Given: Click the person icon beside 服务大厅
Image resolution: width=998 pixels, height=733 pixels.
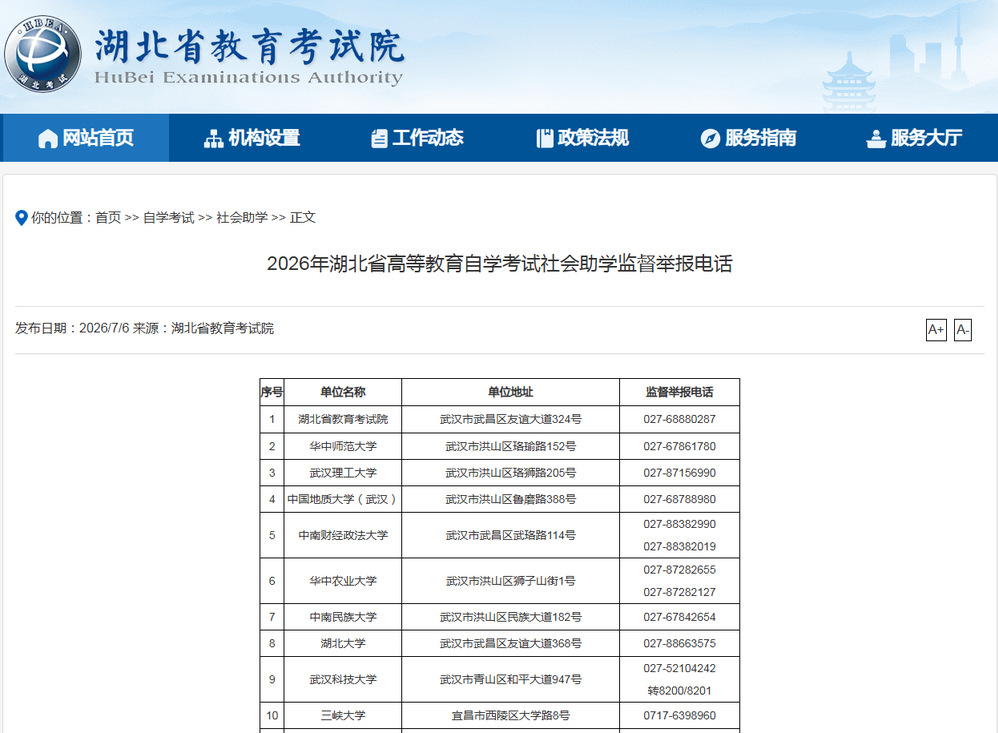Looking at the screenshot, I should [876, 138].
